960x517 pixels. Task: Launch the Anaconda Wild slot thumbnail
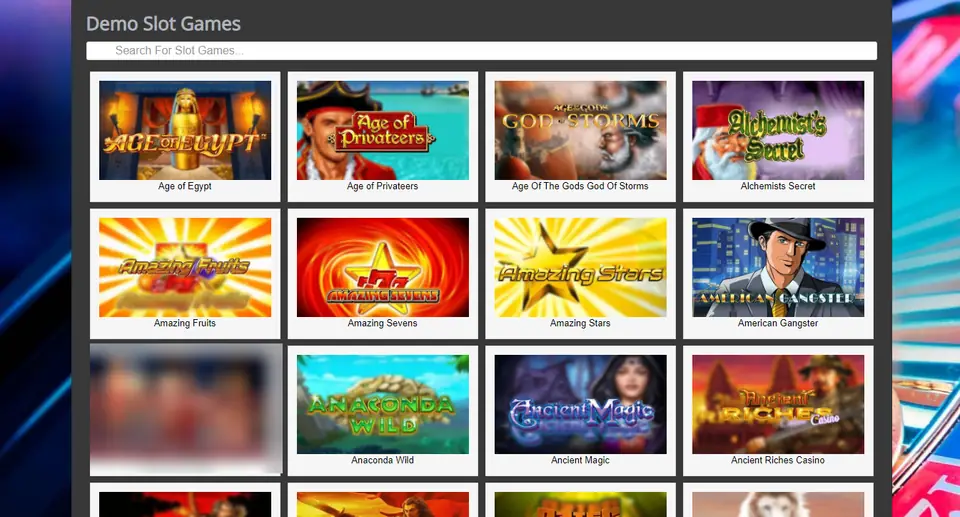(383, 405)
